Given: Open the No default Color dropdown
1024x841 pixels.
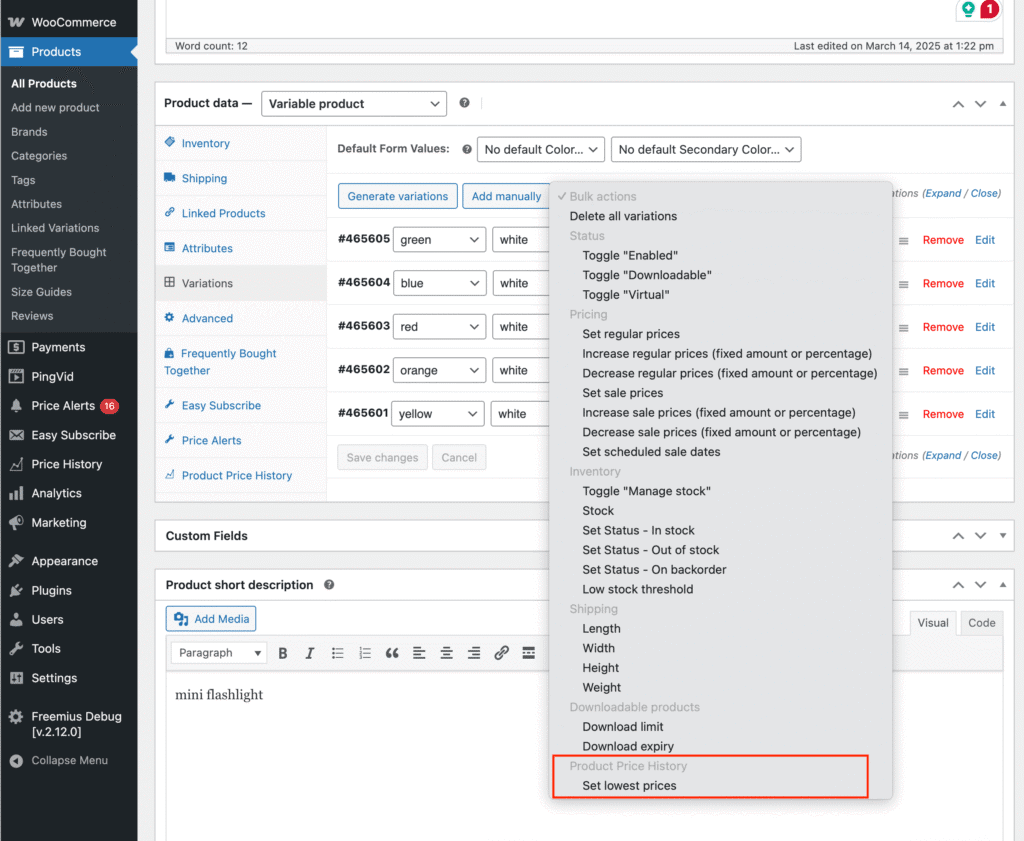Looking at the screenshot, I should click(x=540, y=150).
